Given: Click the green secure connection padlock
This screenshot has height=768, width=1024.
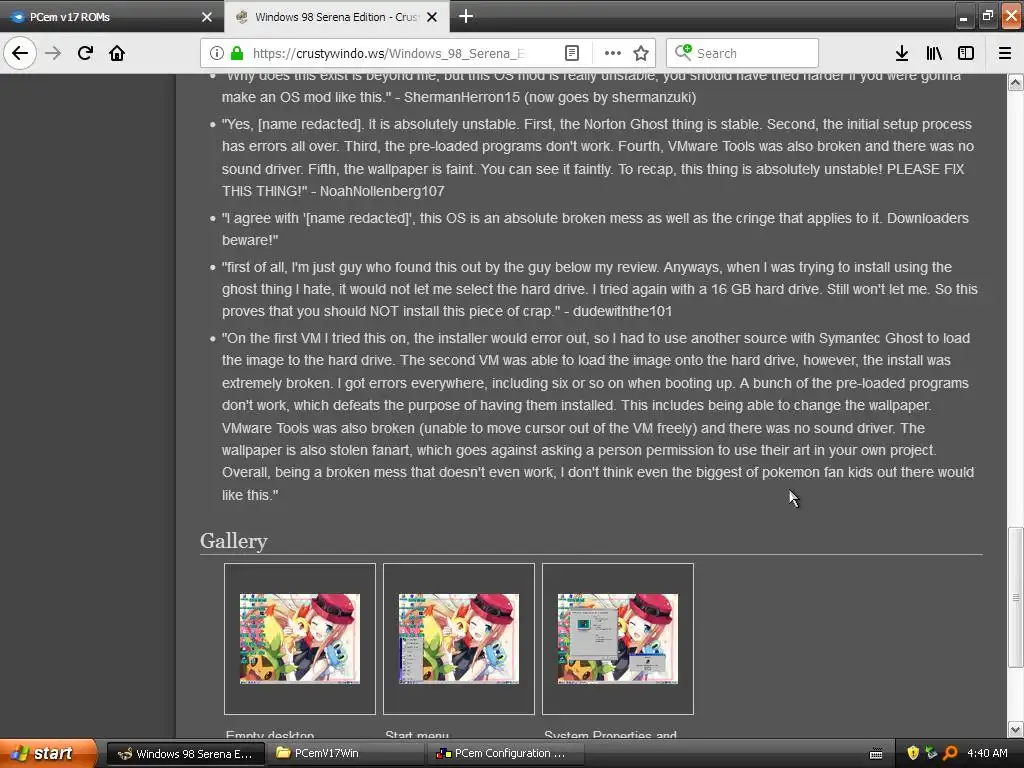Looking at the screenshot, I should (237, 53).
